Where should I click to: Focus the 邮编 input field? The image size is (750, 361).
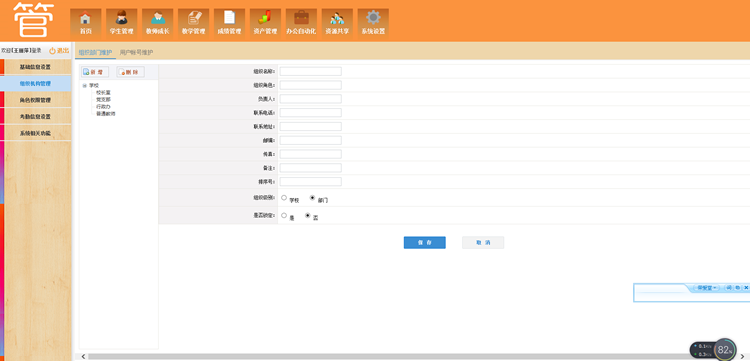click(310, 140)
